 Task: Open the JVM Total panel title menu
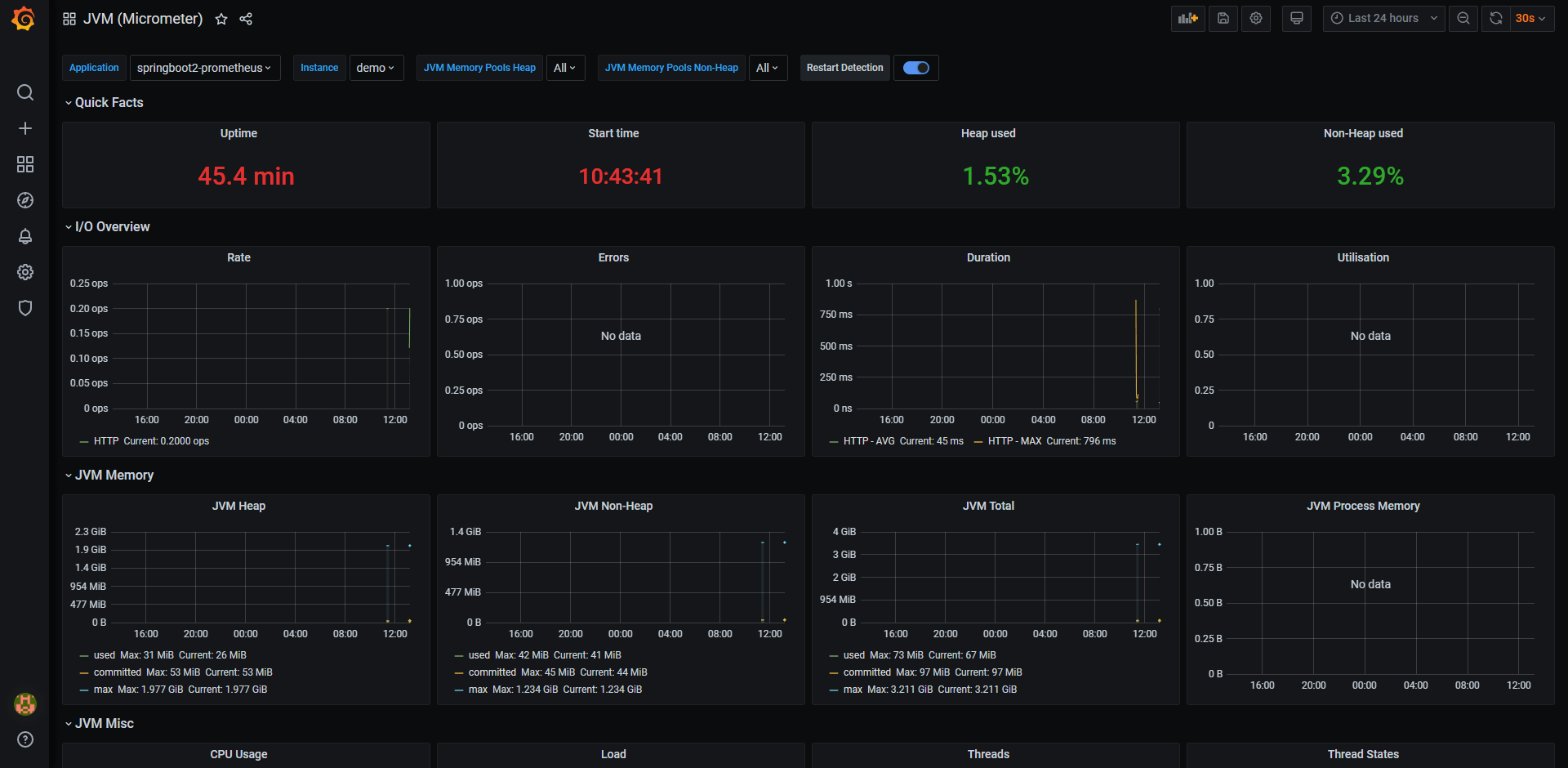[988, 506]
